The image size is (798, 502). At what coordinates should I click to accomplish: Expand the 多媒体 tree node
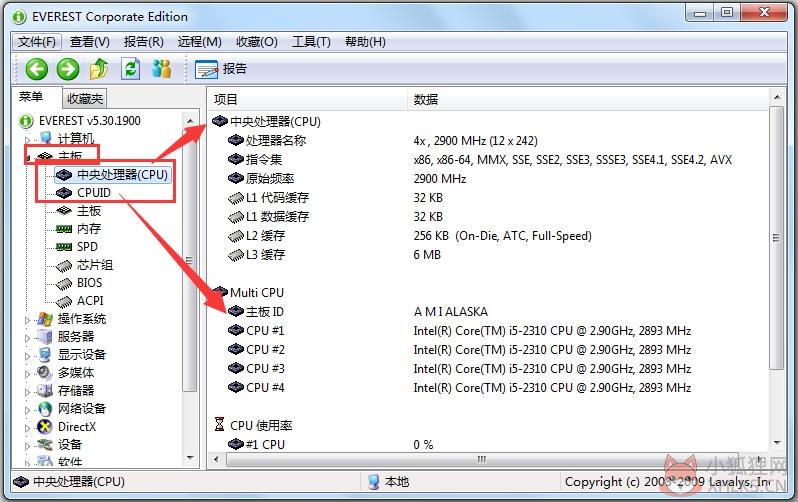click(x=27, y=374)
